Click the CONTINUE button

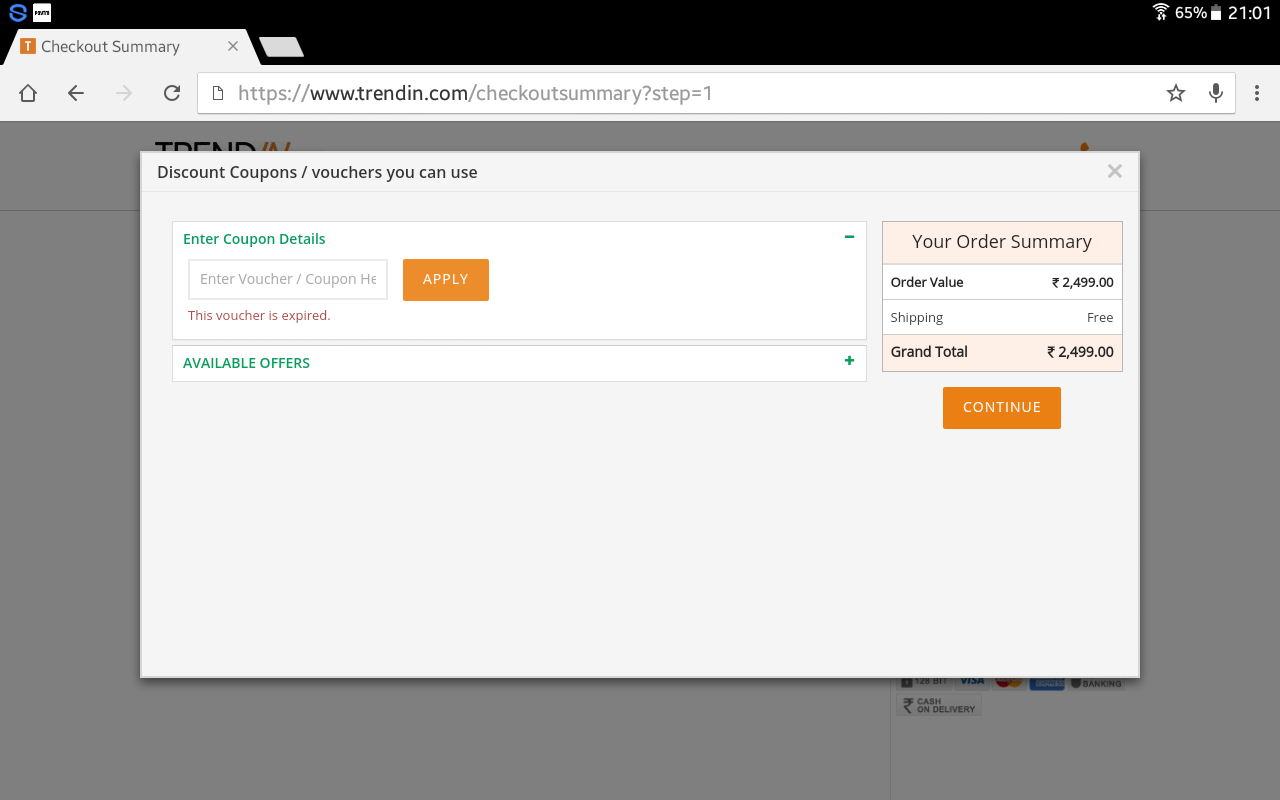1001,408
